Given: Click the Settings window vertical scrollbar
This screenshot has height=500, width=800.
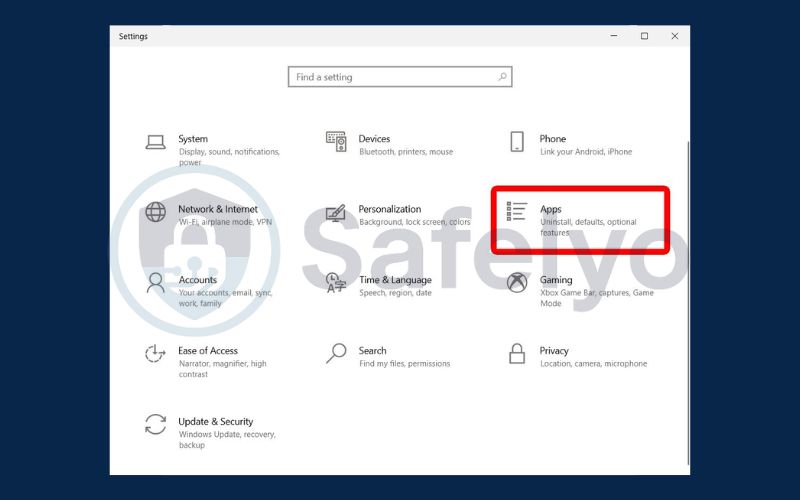Looking at the screenshot, I should pos(688,304).
